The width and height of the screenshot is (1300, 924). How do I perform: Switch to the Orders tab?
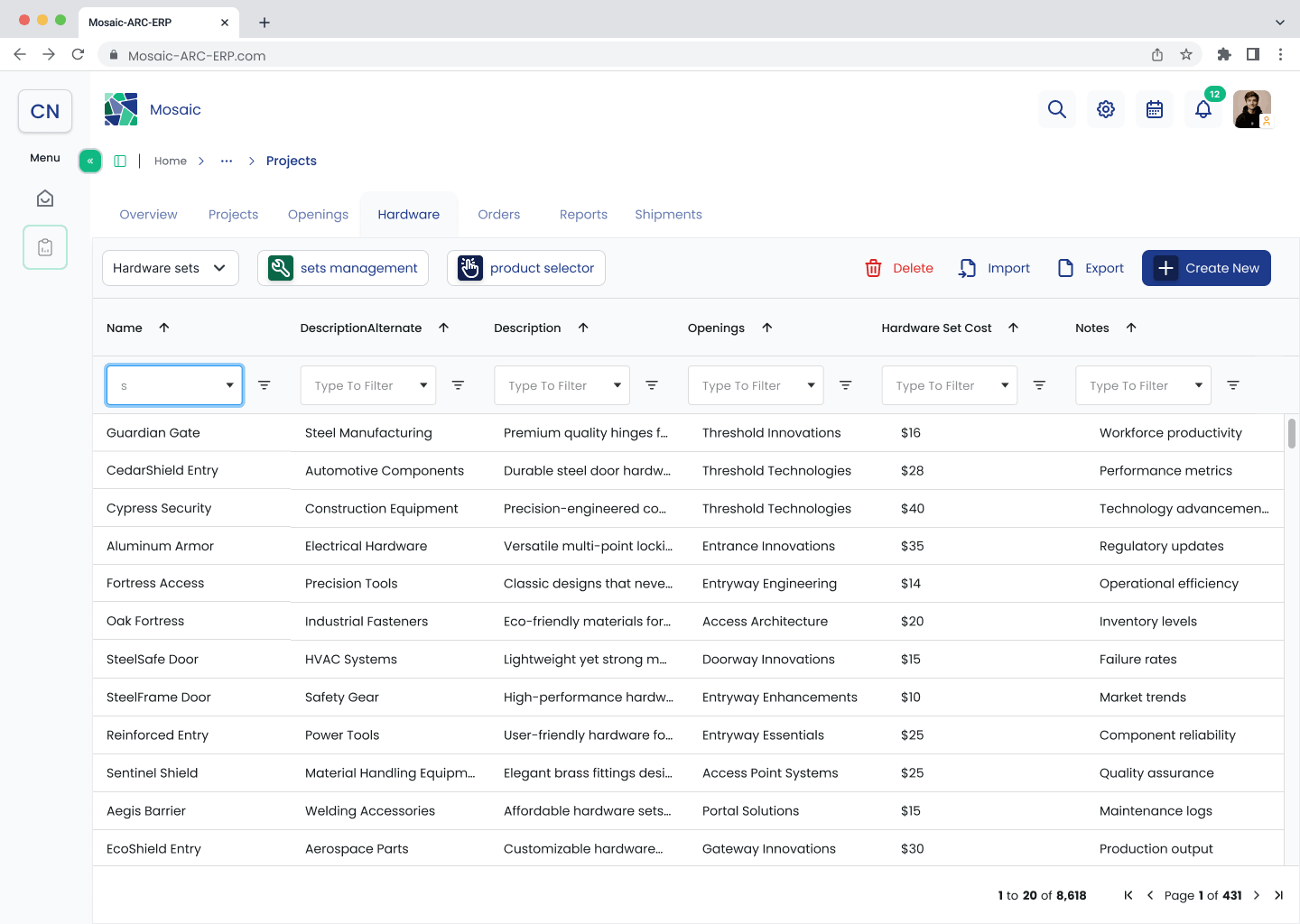[x=499, y=214]
